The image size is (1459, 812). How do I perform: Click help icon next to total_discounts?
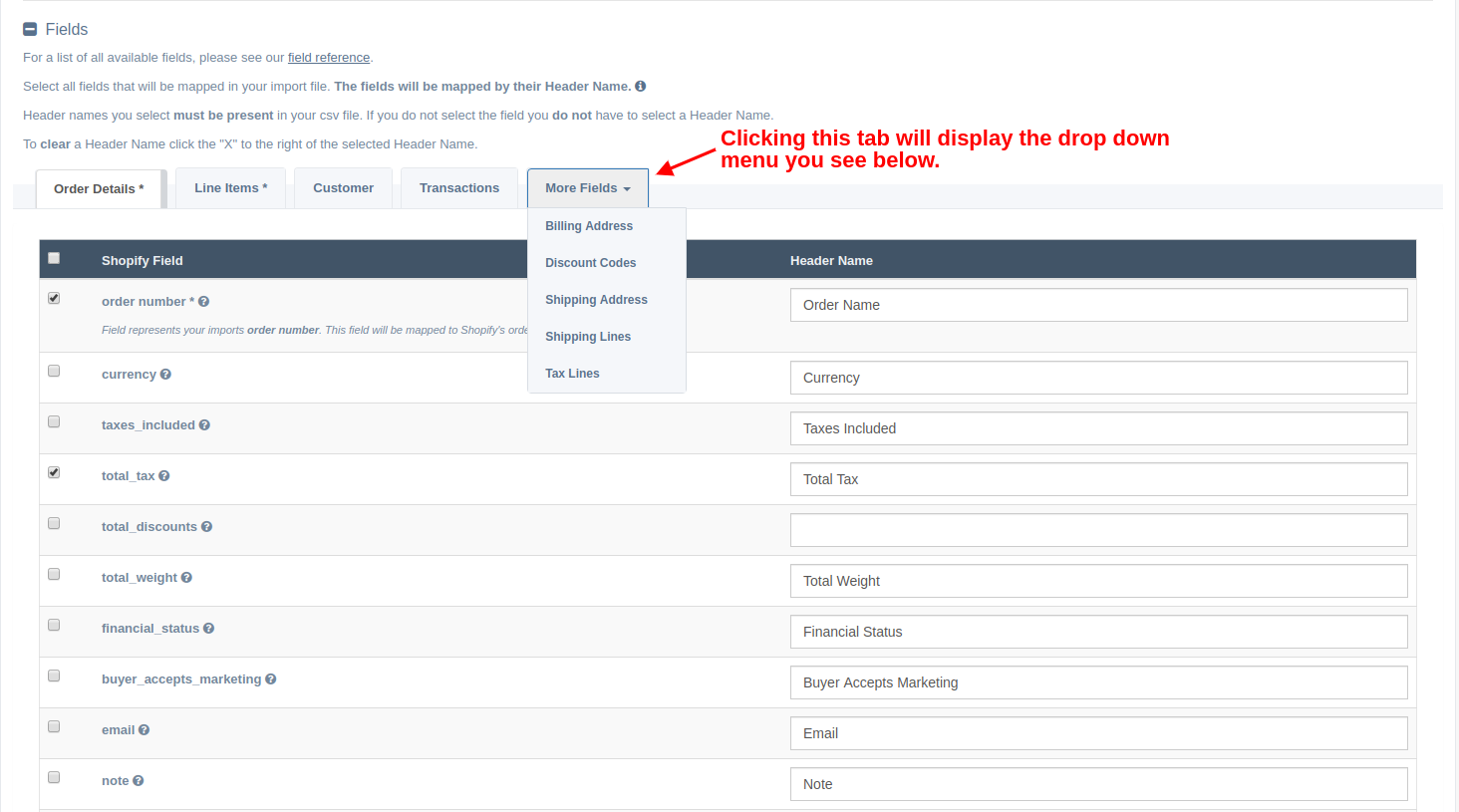click(206, 527)
